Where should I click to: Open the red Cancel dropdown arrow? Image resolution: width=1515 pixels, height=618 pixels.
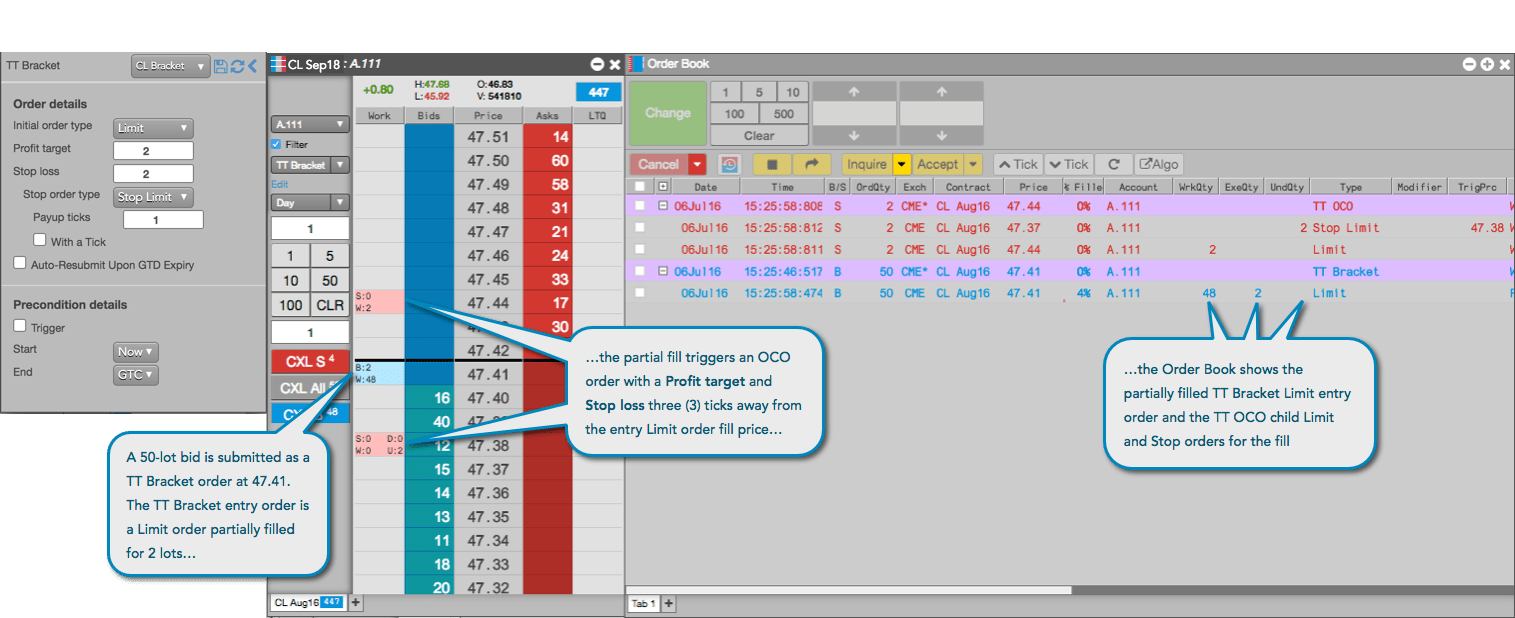pyautogui.click(x=697, y=164)
